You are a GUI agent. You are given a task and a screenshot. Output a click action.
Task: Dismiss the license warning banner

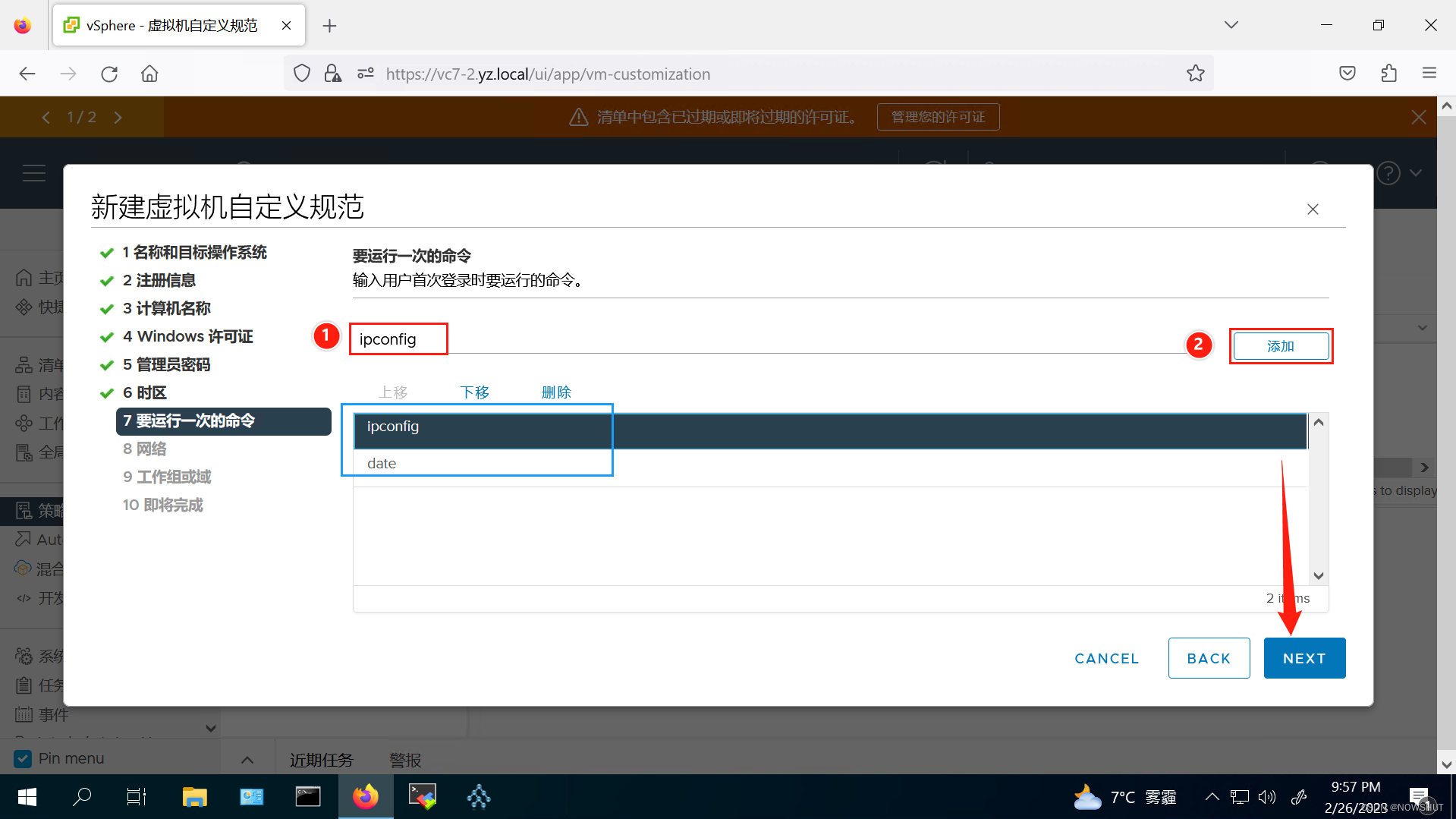pyautogui.click(x=1419, y=117)
